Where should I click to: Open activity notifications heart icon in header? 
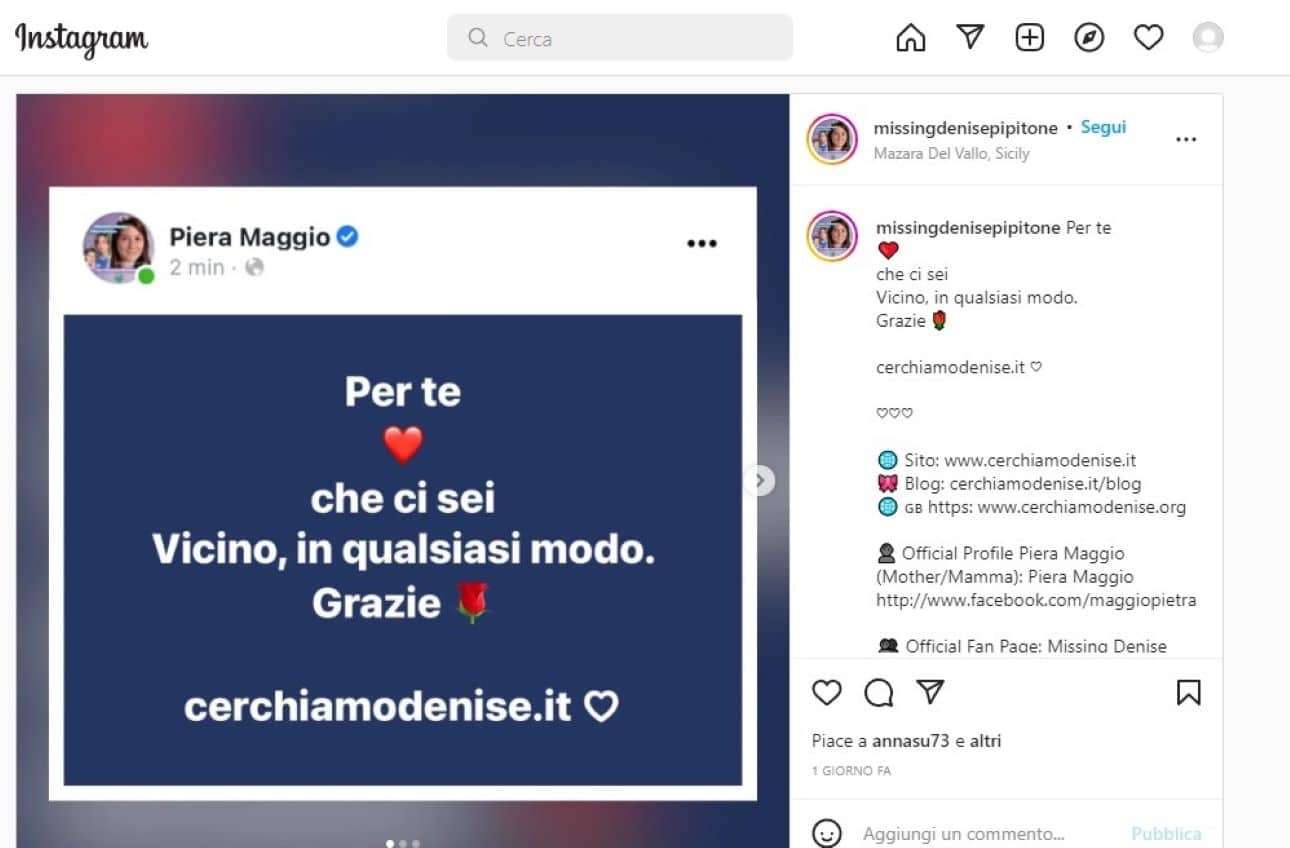(1148, 38)
